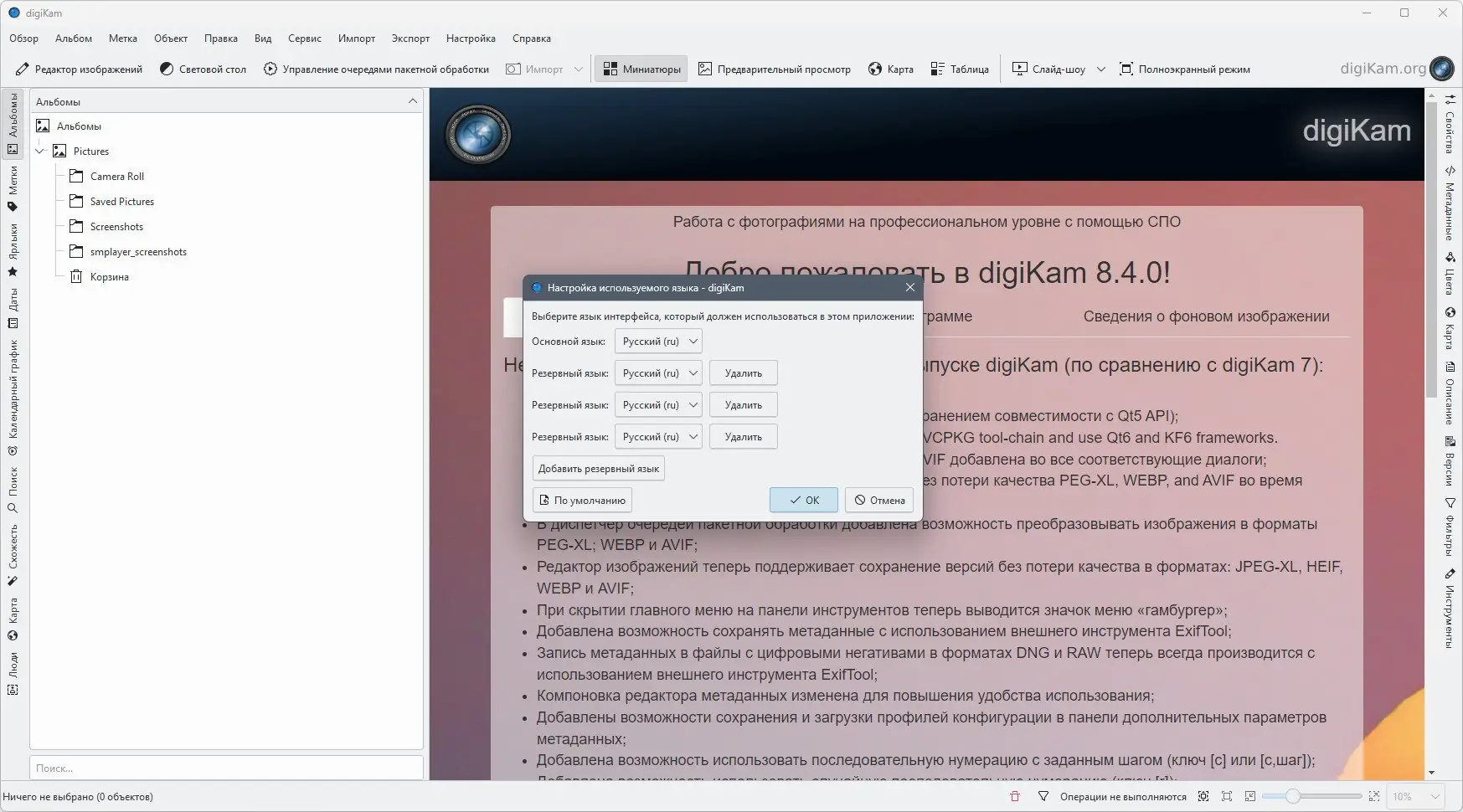Open the Основной язык language dropdown
This screenshot has height=812, width=1463.
coord(658,342)
